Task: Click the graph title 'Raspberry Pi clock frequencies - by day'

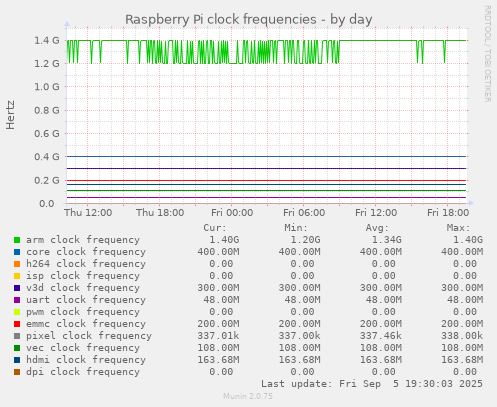Action: click(249, 19)
